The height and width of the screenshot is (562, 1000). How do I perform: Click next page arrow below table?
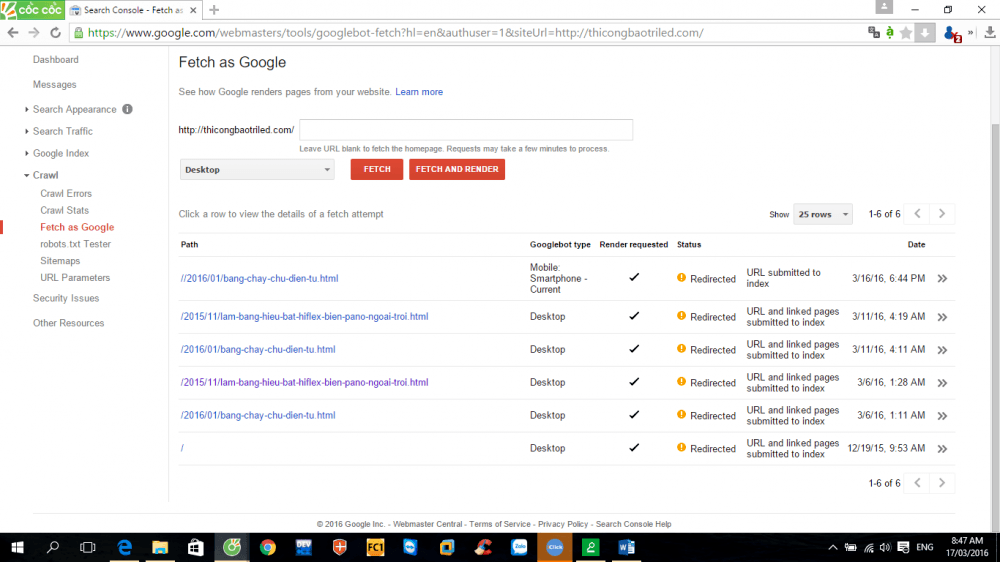942,483
